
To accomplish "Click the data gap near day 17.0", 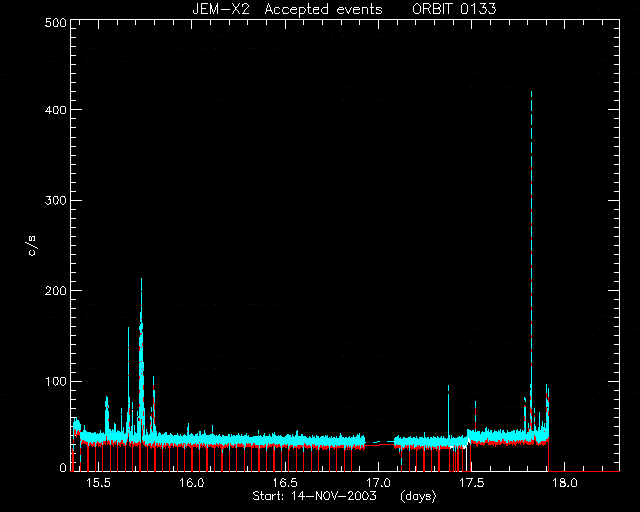I will tap(380, 443).
